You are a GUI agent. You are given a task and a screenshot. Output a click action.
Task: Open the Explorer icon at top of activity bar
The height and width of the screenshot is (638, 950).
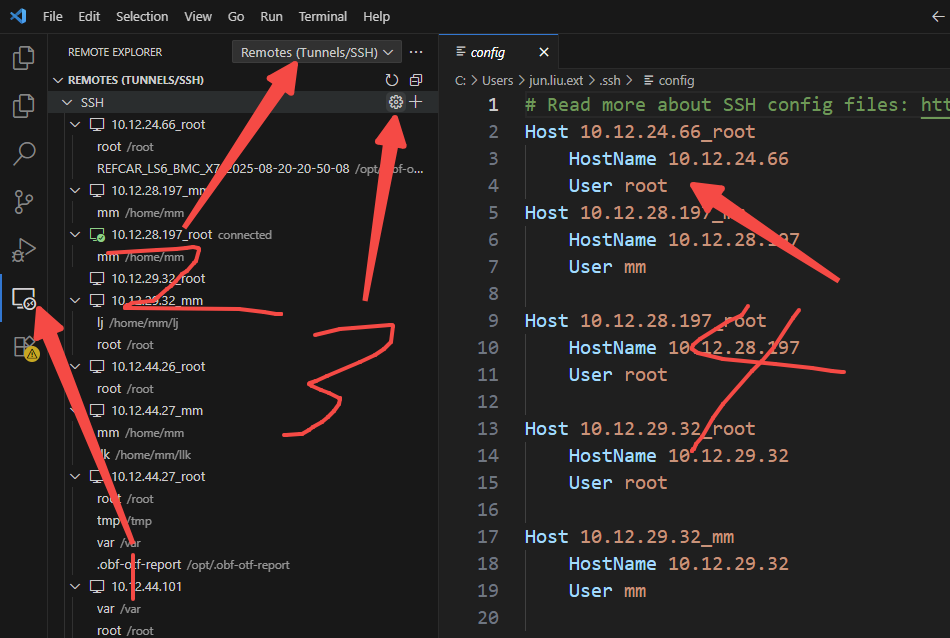pyautogui.click(x=22, y=58)
